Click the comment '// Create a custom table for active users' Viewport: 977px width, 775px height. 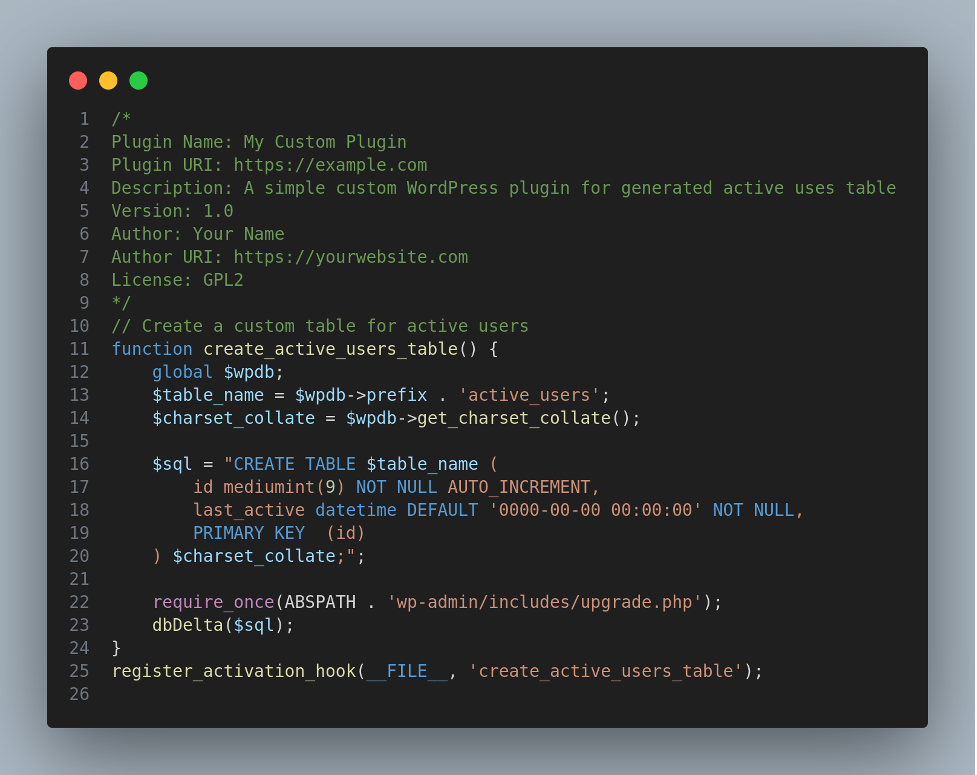click(x=320, y=326)
